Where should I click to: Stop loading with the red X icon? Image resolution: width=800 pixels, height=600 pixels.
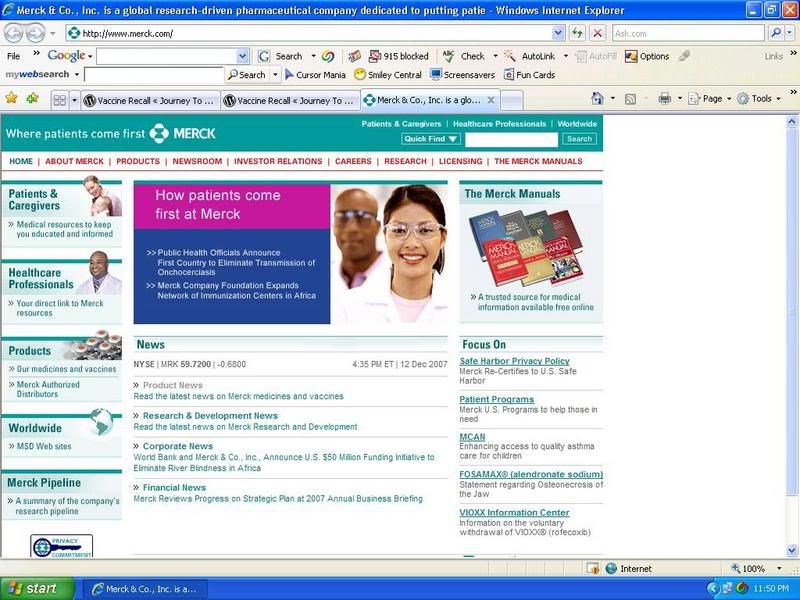pos(597,33)
